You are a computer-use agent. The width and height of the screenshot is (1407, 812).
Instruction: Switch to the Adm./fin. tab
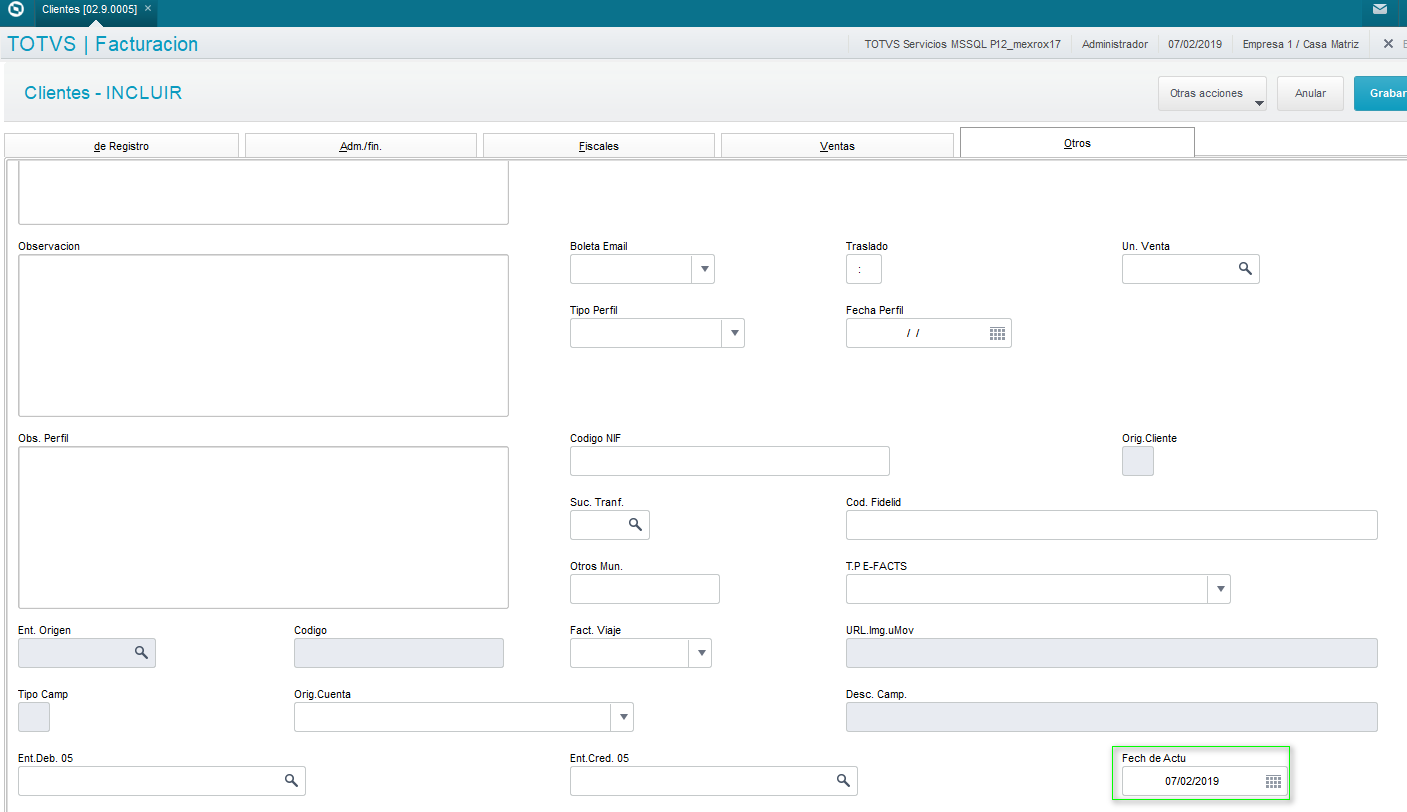coord(361,146)
